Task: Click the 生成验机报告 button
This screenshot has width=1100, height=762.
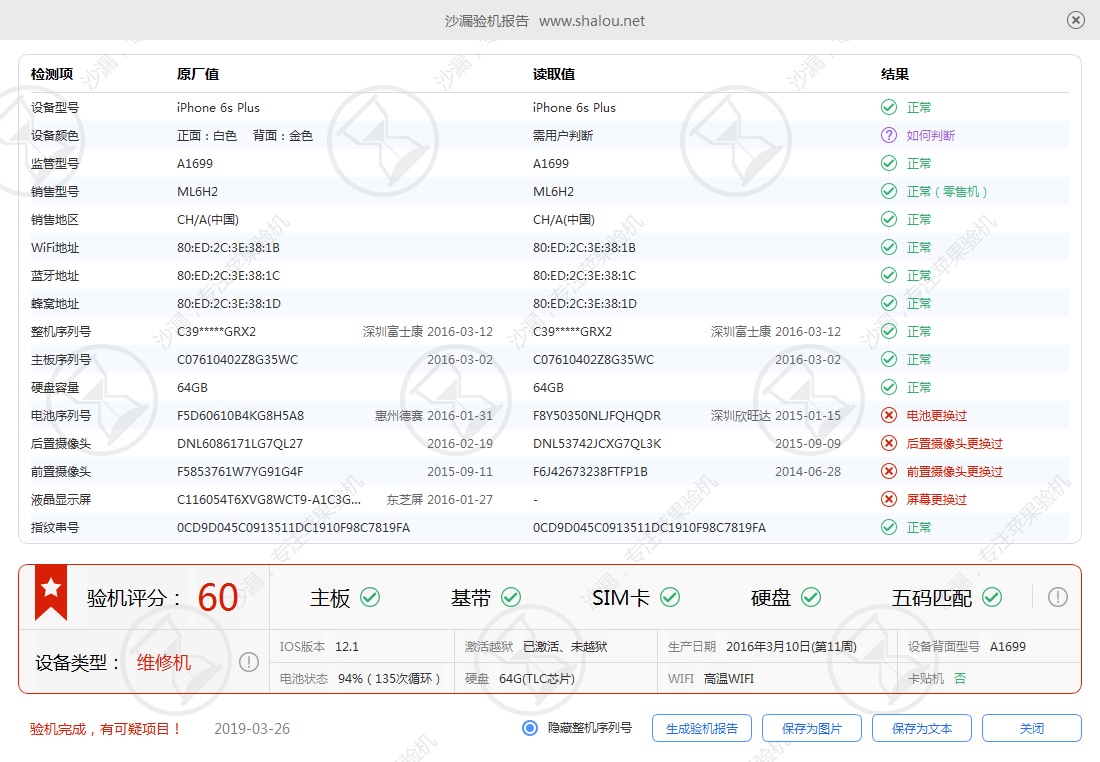Action: pyautogui.click(x=702, y=728)
